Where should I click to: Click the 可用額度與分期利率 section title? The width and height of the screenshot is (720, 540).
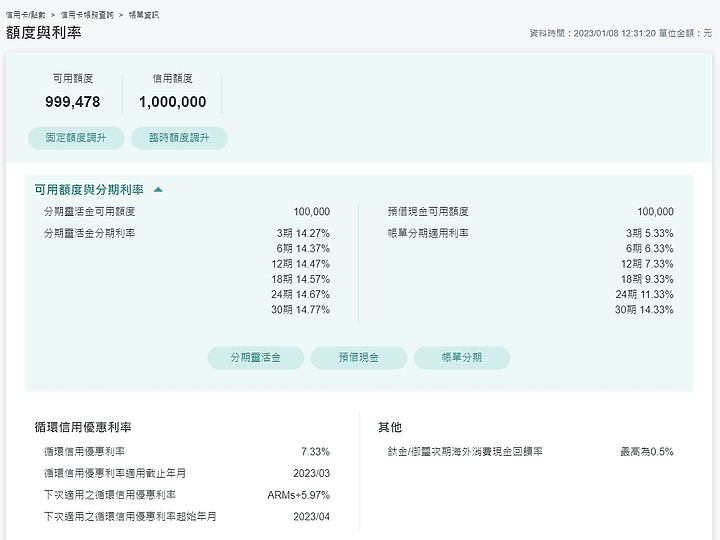coord(89,190)
